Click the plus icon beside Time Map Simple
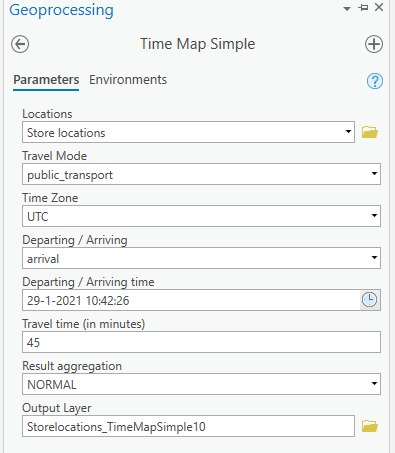This screenshot has height=453, width=395. 374,44
